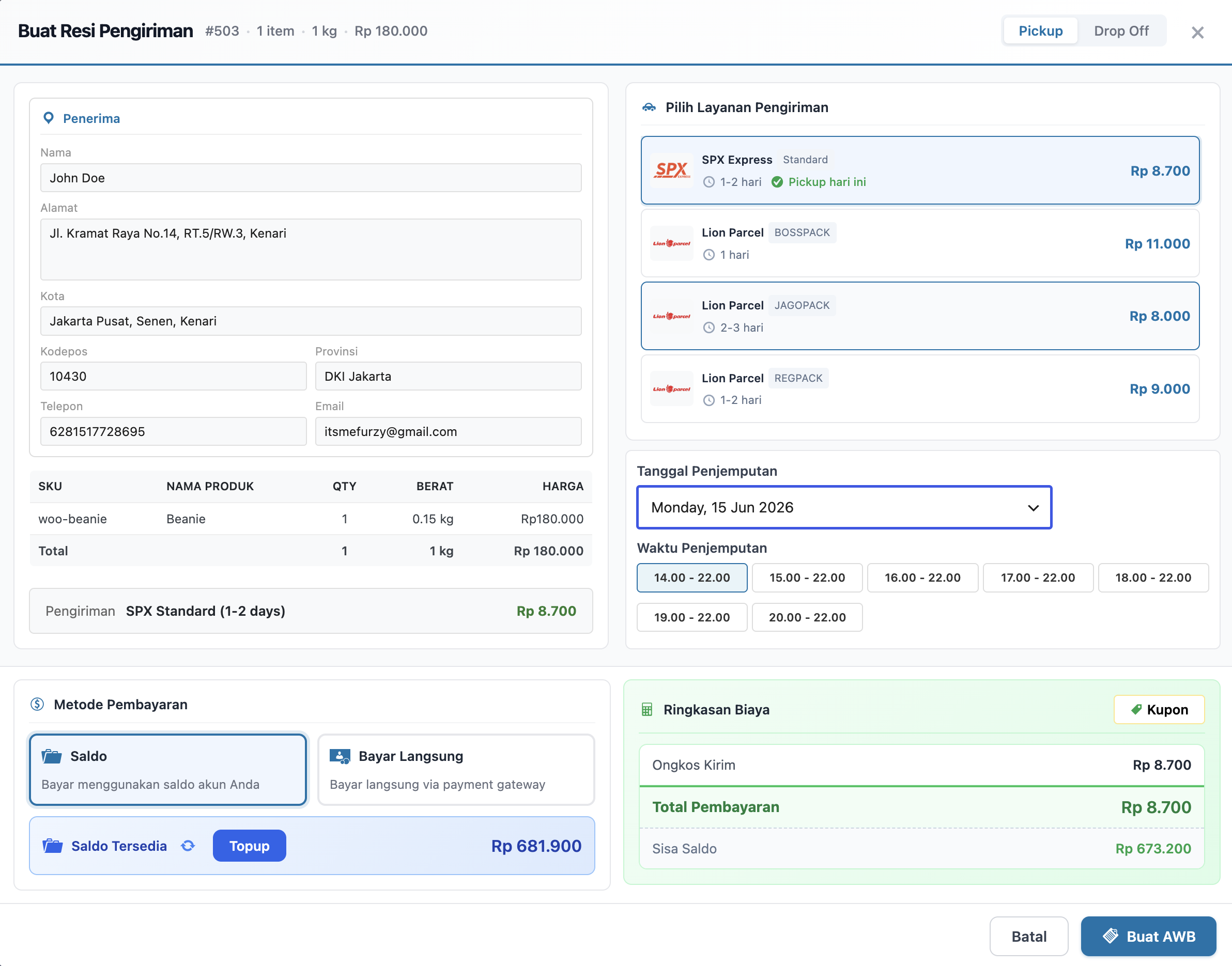
Task: Open the Kupon button
Action: pos(1159,709)
